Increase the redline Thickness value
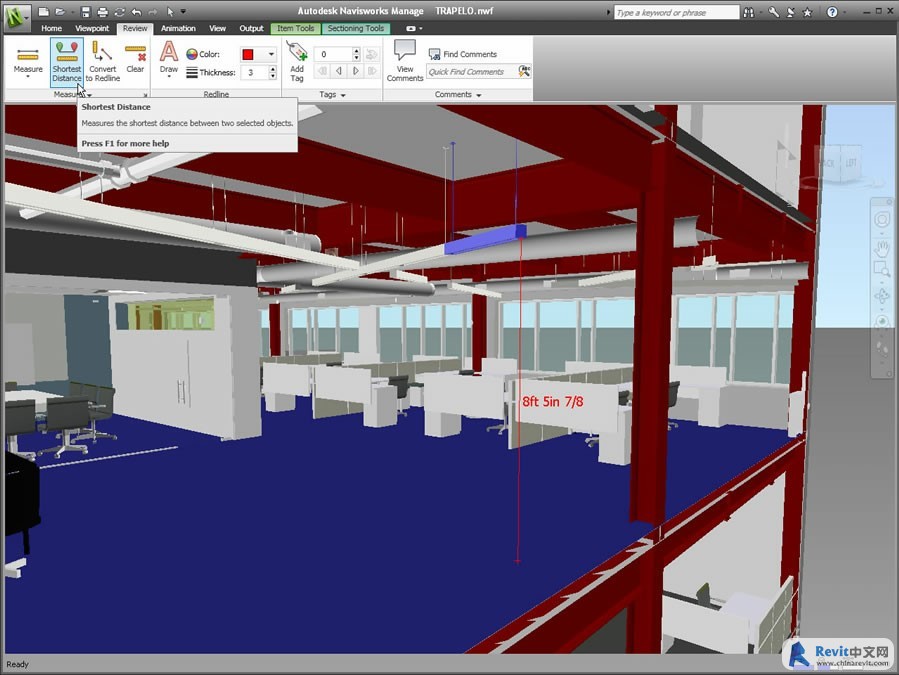The height and width of the screenshot is (675, 899). (x=273, y=69)
